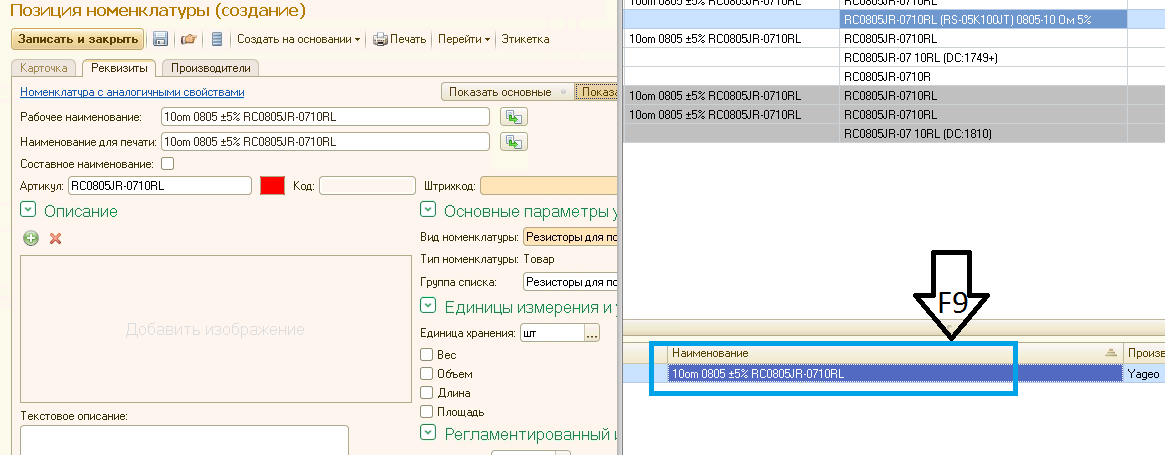Click copy icon beside Наименование для печати
This screenshot has width=1165, height=455.
tap(514, 142)
